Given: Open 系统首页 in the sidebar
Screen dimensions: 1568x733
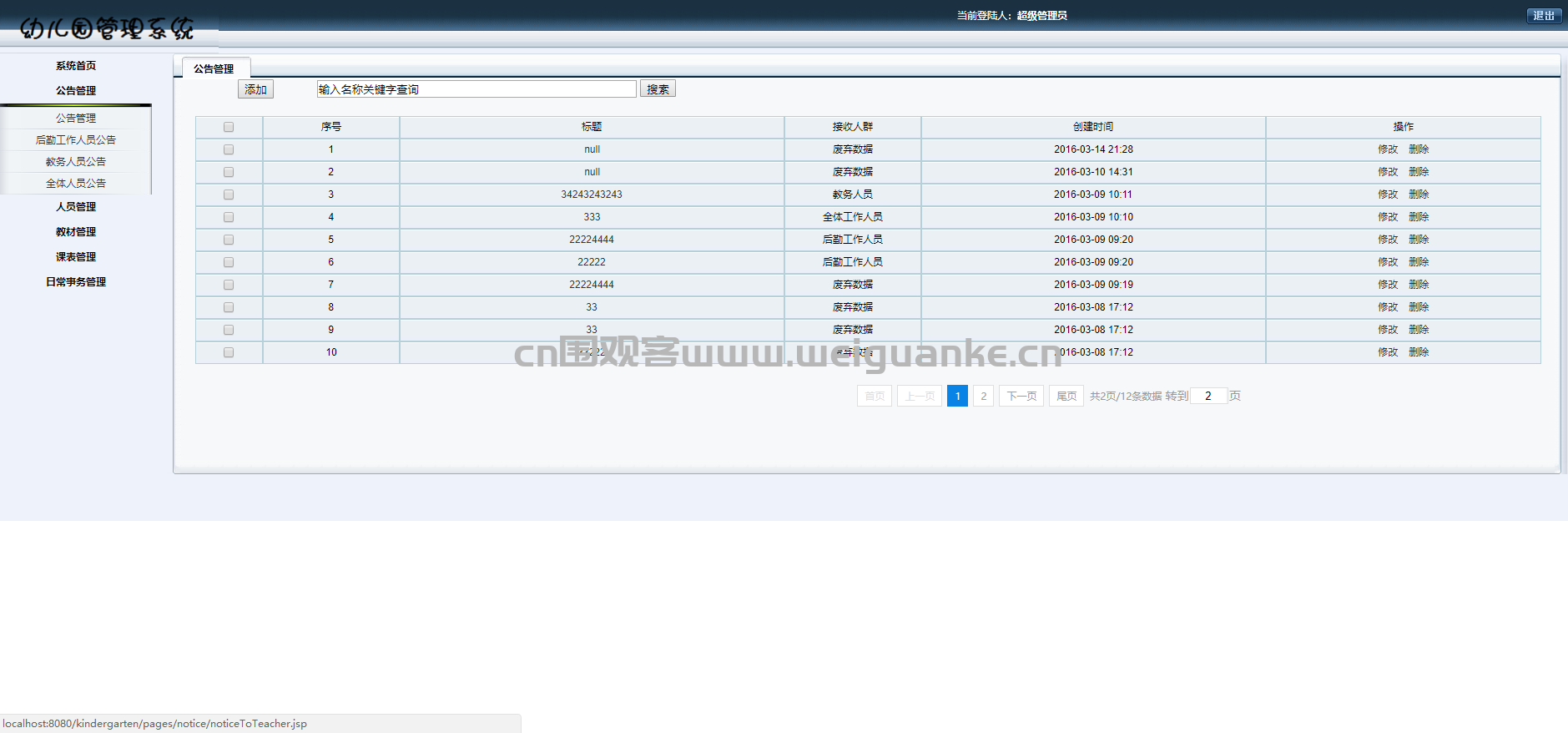Looking at the screenshot, I should click(x=76, y=66).
